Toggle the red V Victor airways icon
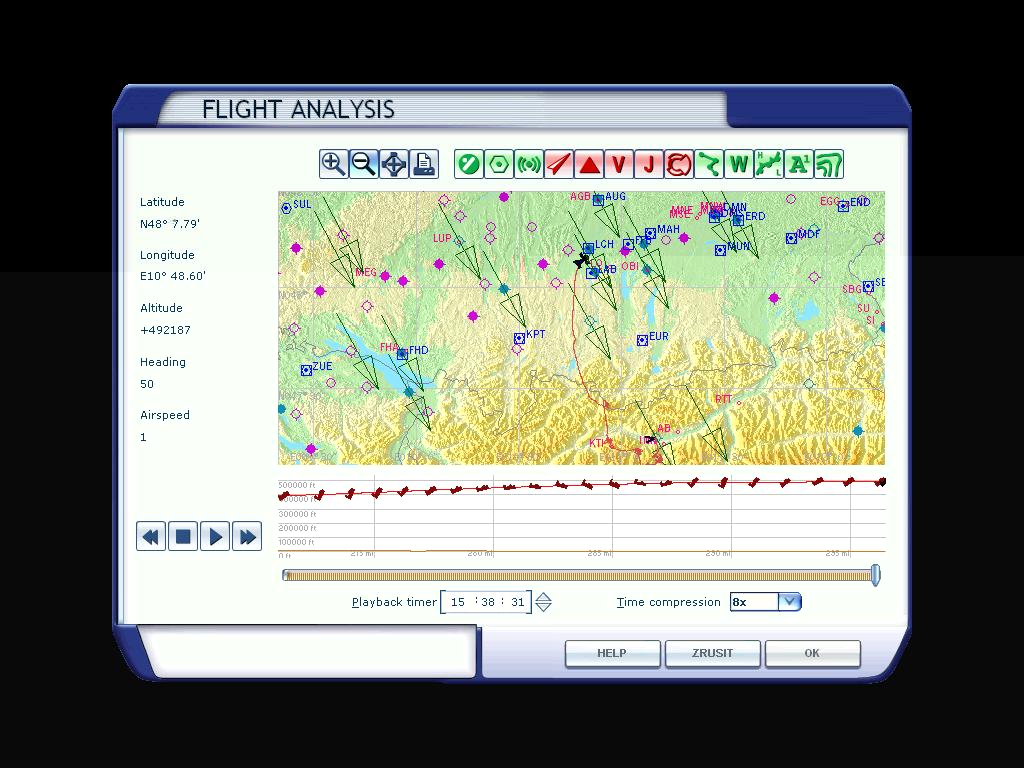The image size is (1024, 768). click(619, 164)
